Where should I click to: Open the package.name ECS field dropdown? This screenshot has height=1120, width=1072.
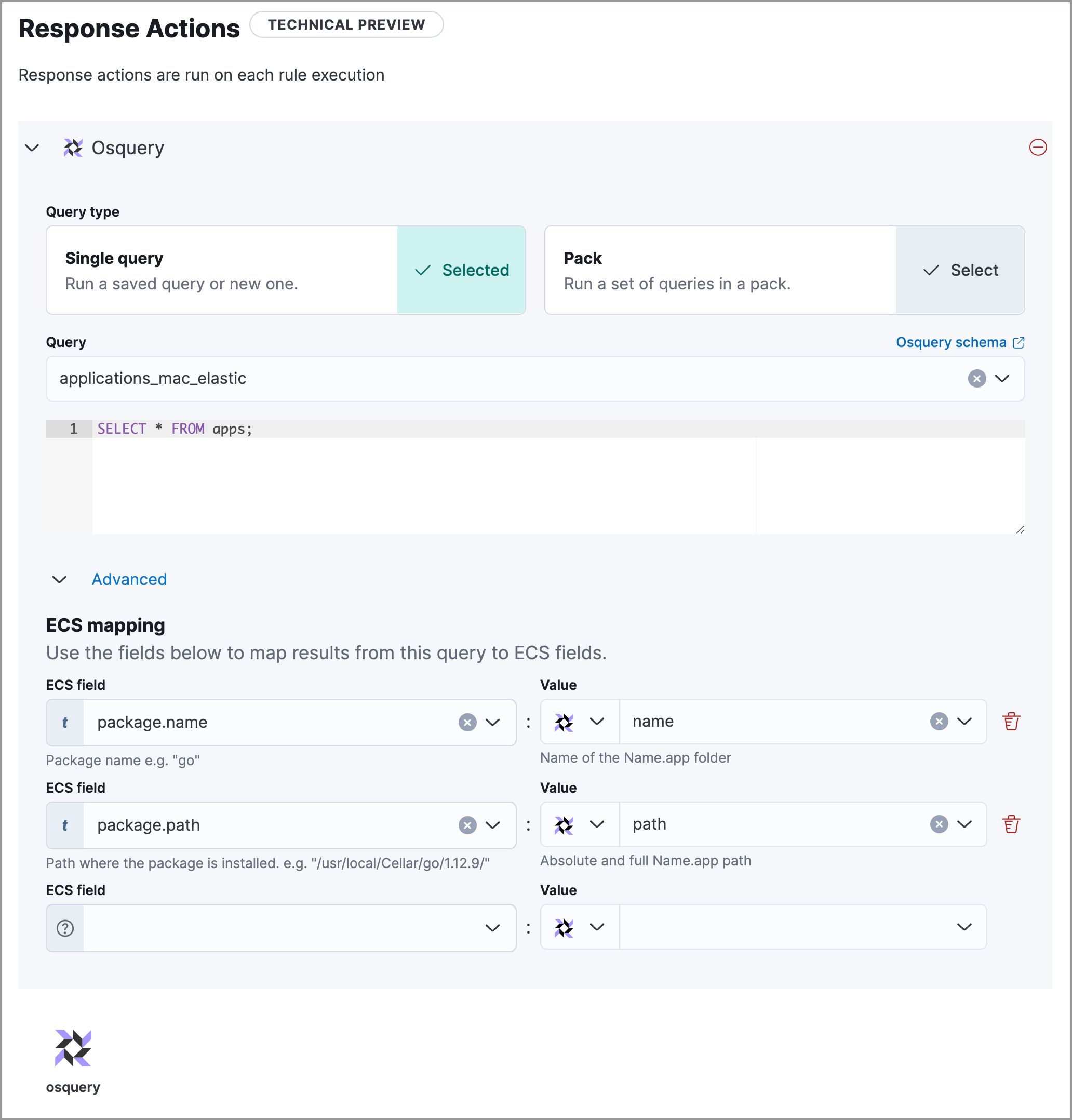pos(492,722)
